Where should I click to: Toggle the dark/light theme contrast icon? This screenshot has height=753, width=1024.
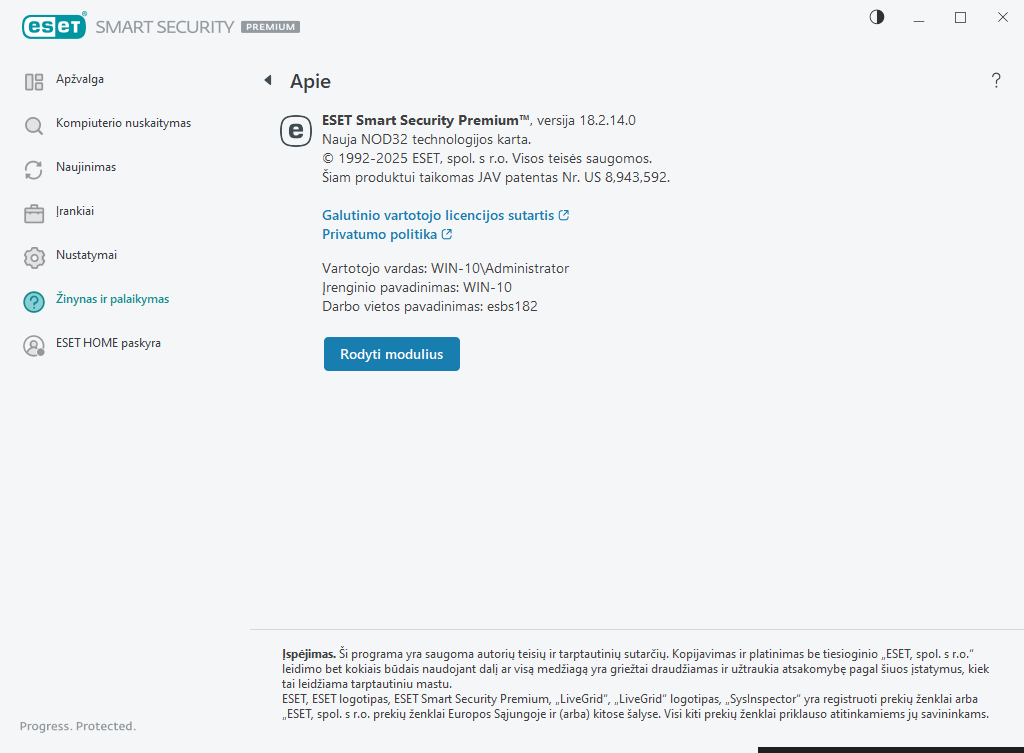877,17
